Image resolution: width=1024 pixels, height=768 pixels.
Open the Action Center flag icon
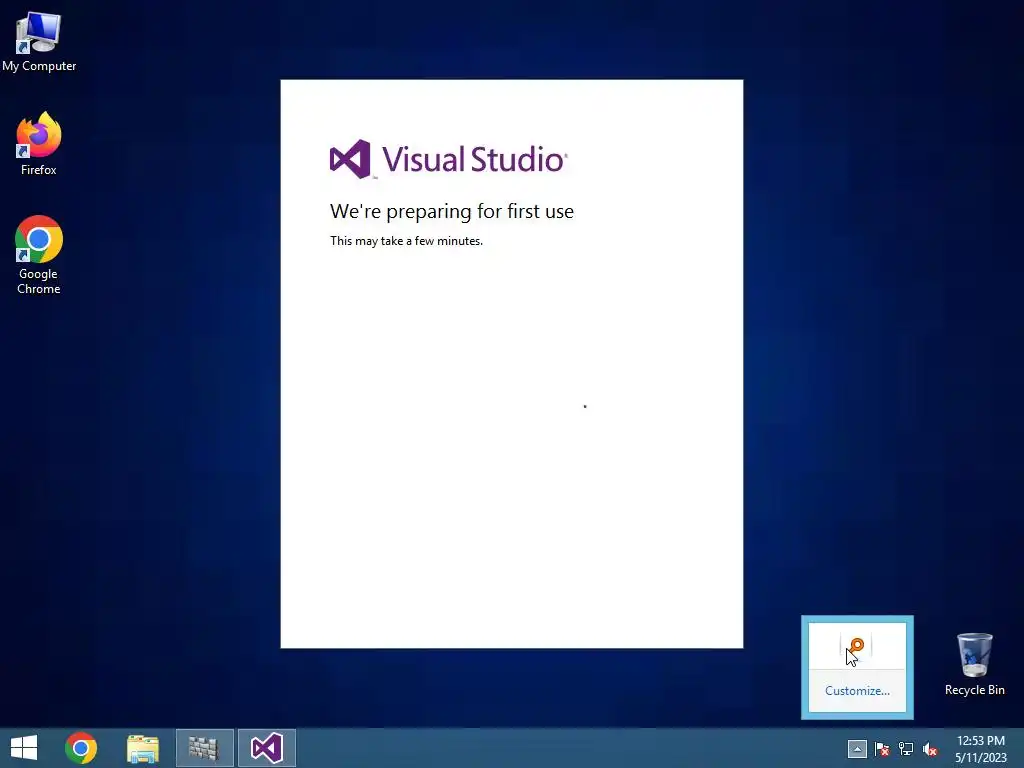(x=882, y=749)
